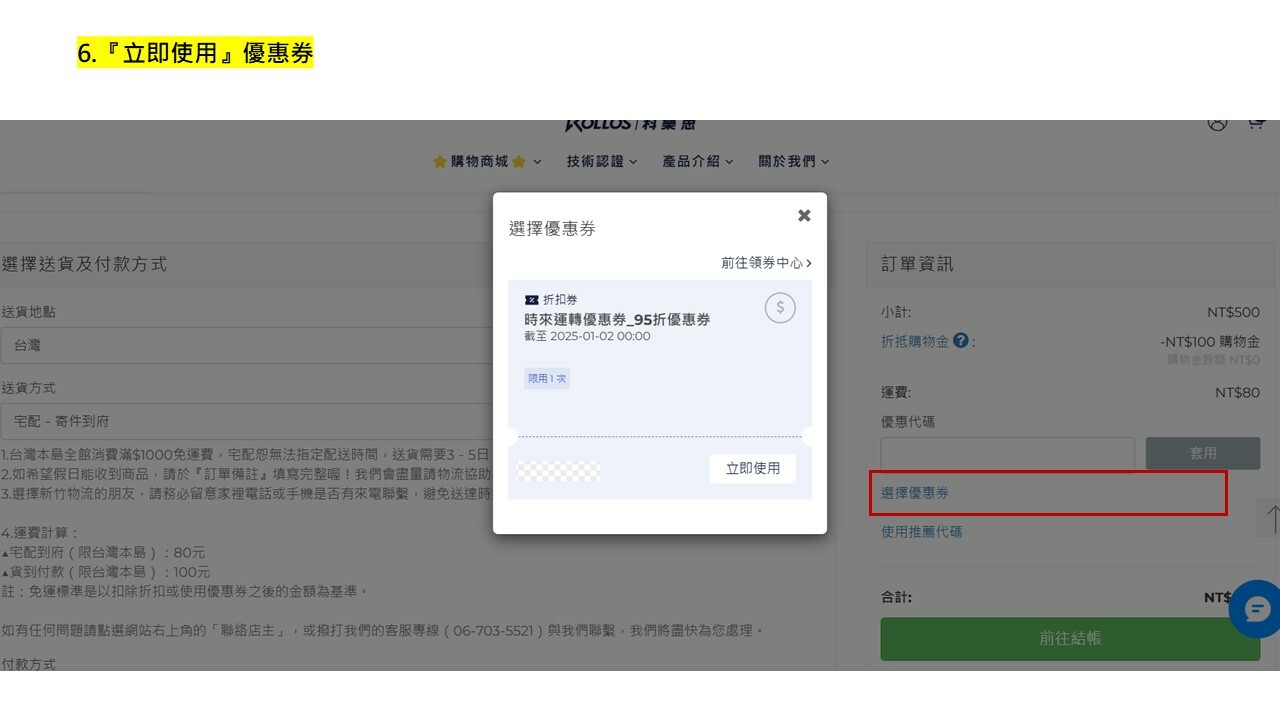This screenshot has height=720, width=1280.
Task: Click the 折抵購物金 help question mark
Action: pyautogui.click(x=961, y=341)
